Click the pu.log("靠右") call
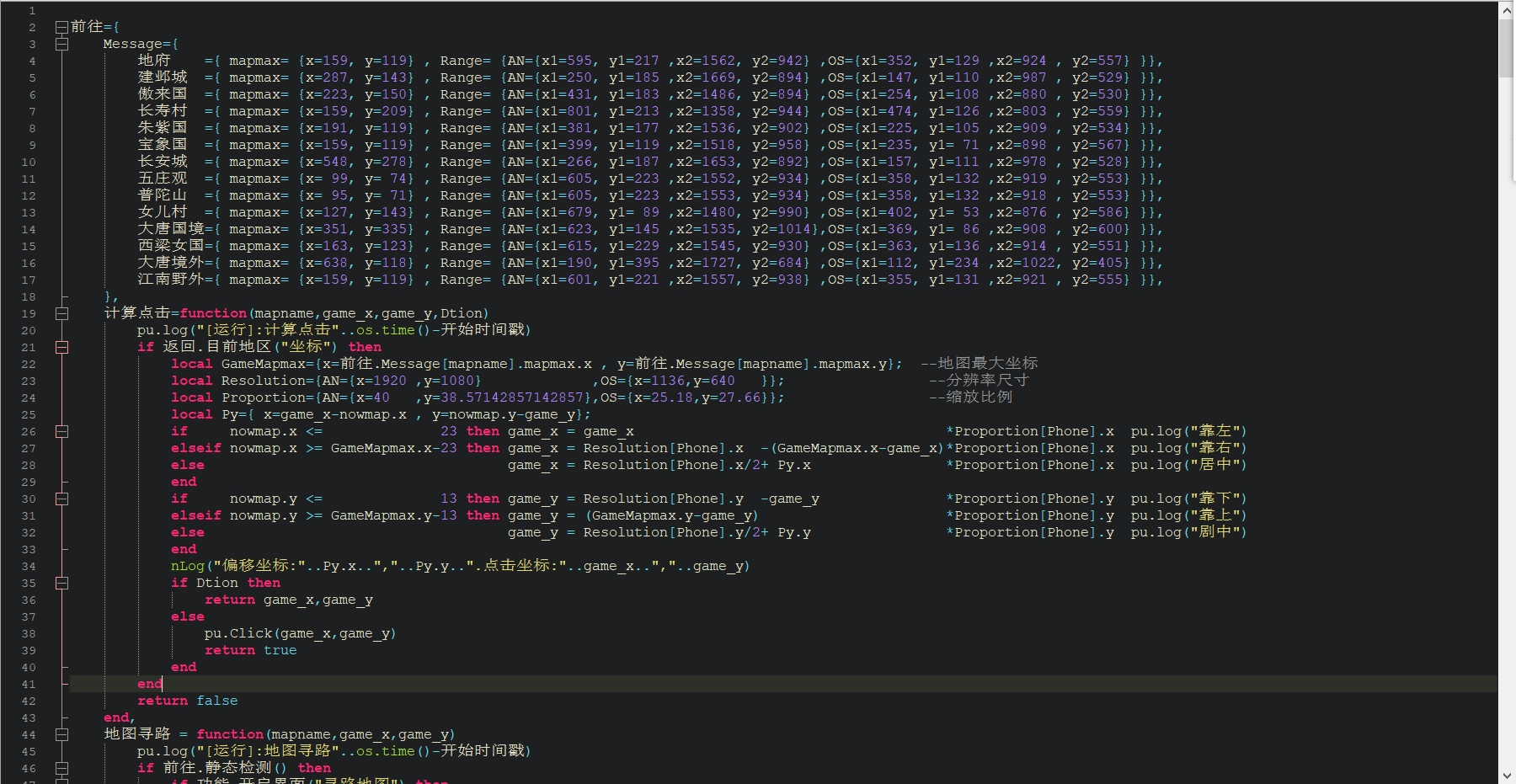Viewport: 1516px width, 784px height. [1189, 448]
